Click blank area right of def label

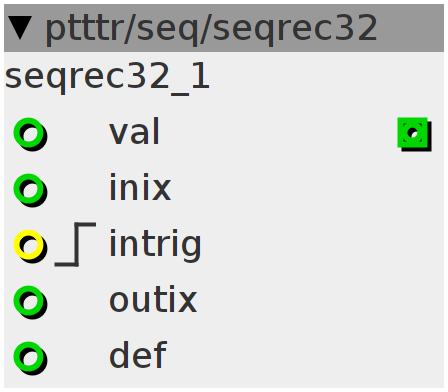pyautogui.click(x=305, y=355)
